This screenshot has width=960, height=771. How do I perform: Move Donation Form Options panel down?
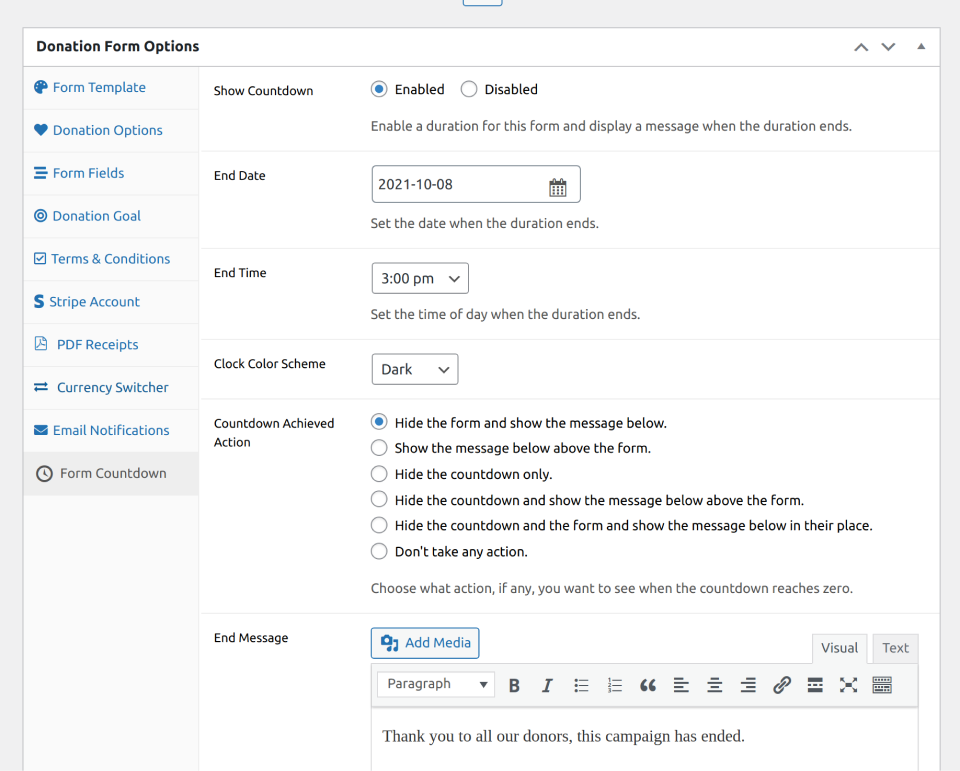tap(888, 47)
